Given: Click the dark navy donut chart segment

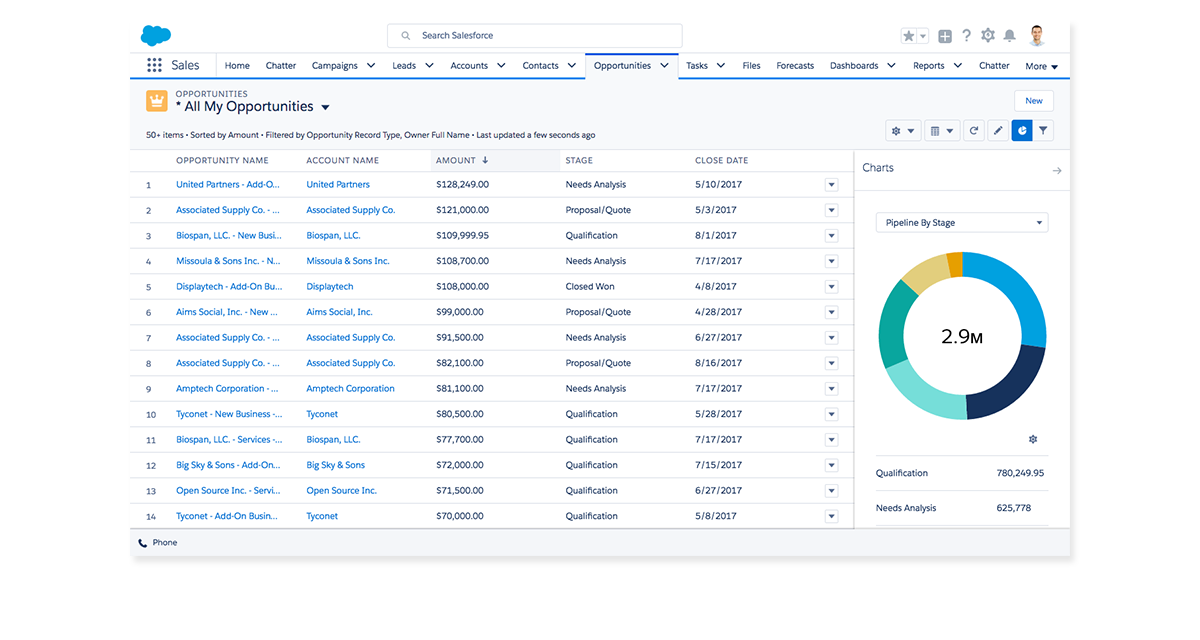Looking at the screenshot, I should tap(1007, 385).
